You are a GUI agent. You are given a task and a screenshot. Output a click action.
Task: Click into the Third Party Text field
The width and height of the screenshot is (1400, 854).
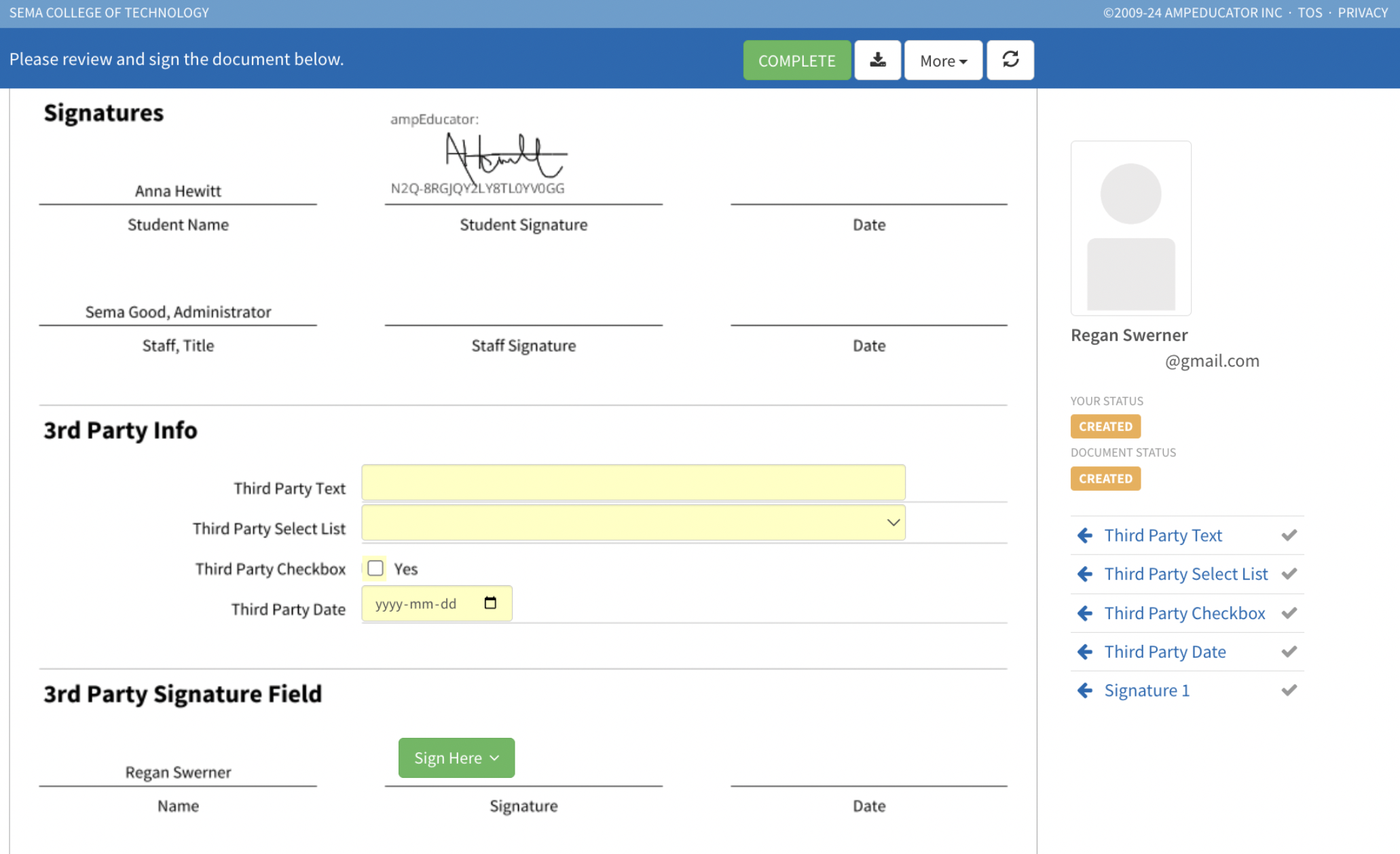[633, 483]
